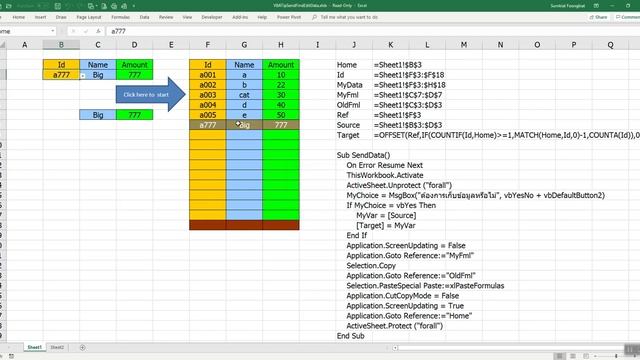Select cell 'cat' in the Name column
This screenshot has width=640, height=360.
pyautogui.click(x=244, y=95)
